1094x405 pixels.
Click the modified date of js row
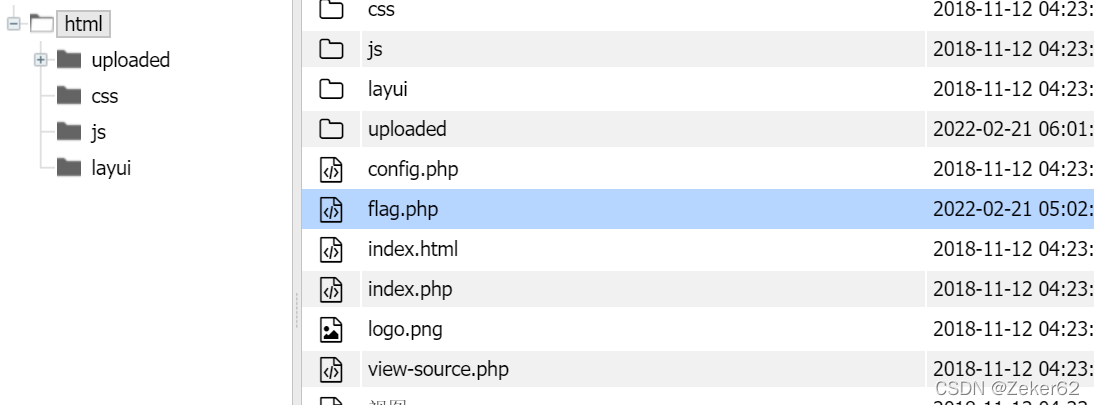click(1013, 50)
